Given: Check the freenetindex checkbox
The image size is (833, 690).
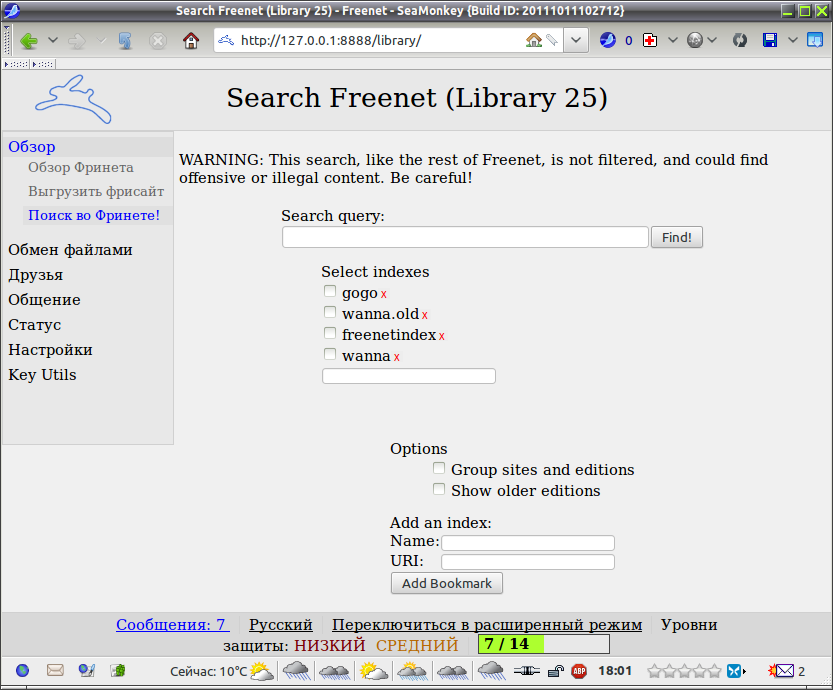Looking at the screenshot, I should click(x=330, y=333).
